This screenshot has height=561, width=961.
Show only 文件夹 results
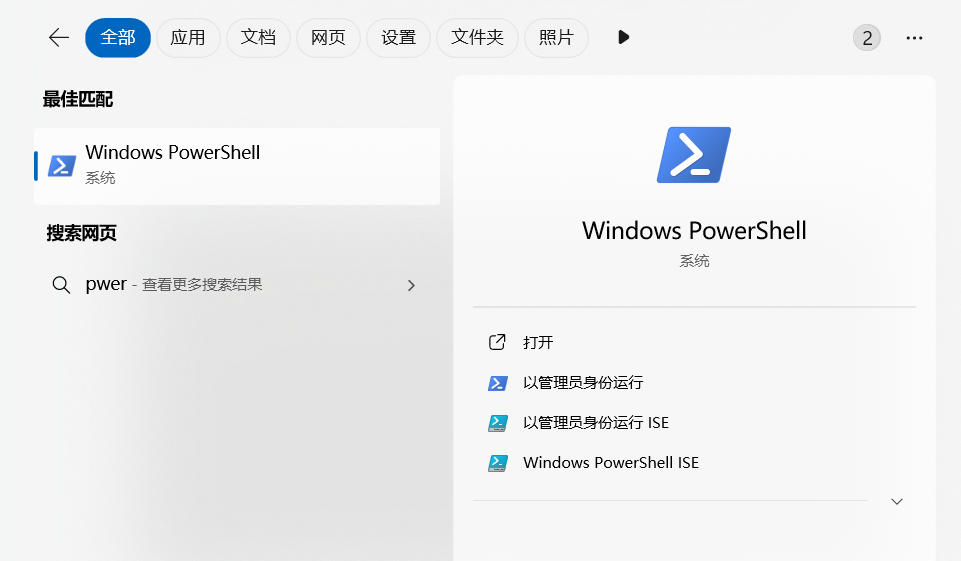tap(477, 38)
